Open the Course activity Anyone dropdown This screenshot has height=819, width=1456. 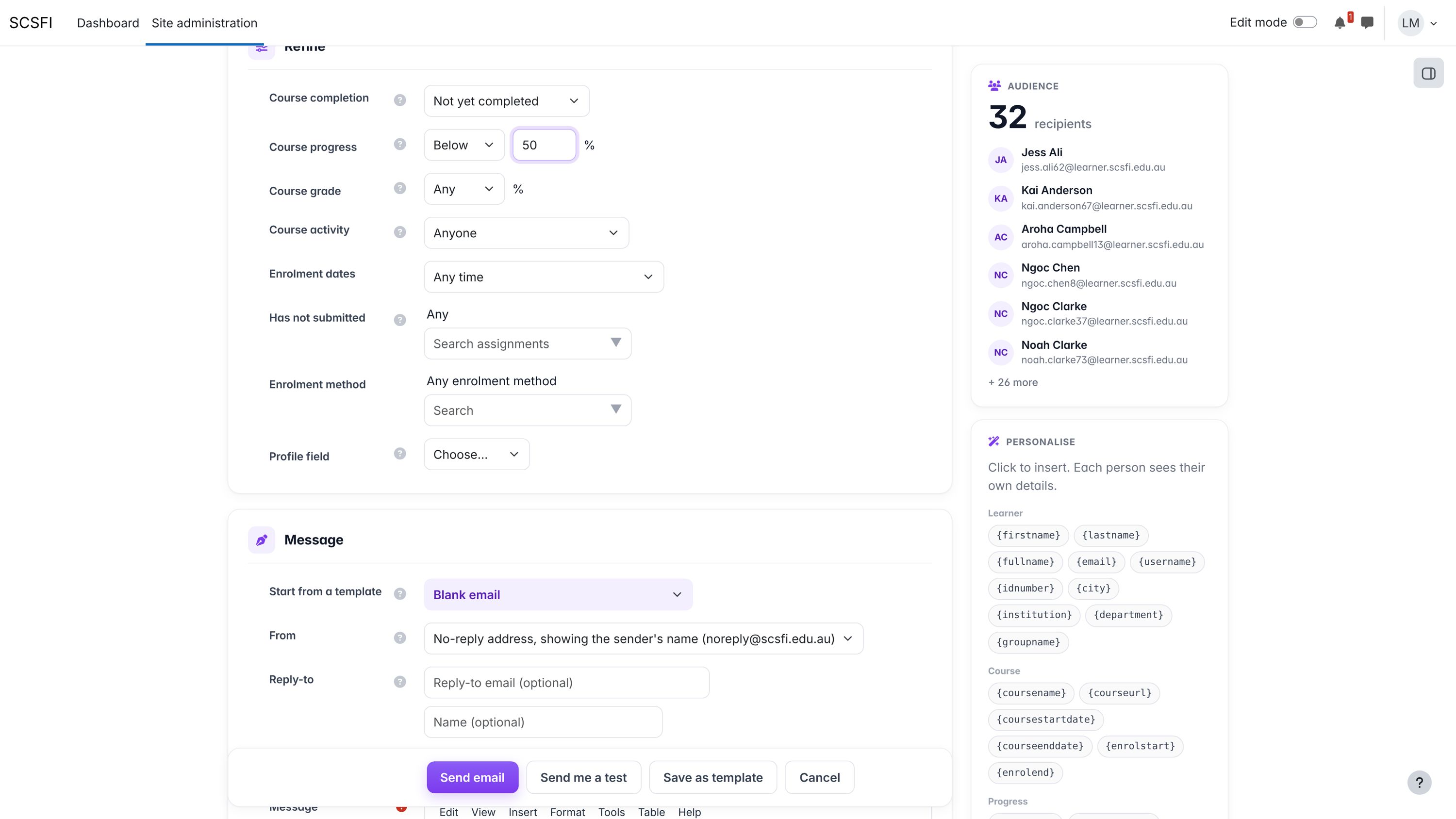[x=526, y=233]
